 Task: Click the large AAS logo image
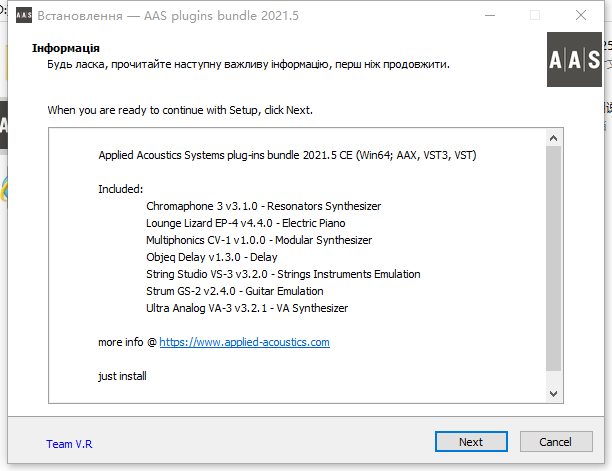pyautogui.click(x=574, y=59)
